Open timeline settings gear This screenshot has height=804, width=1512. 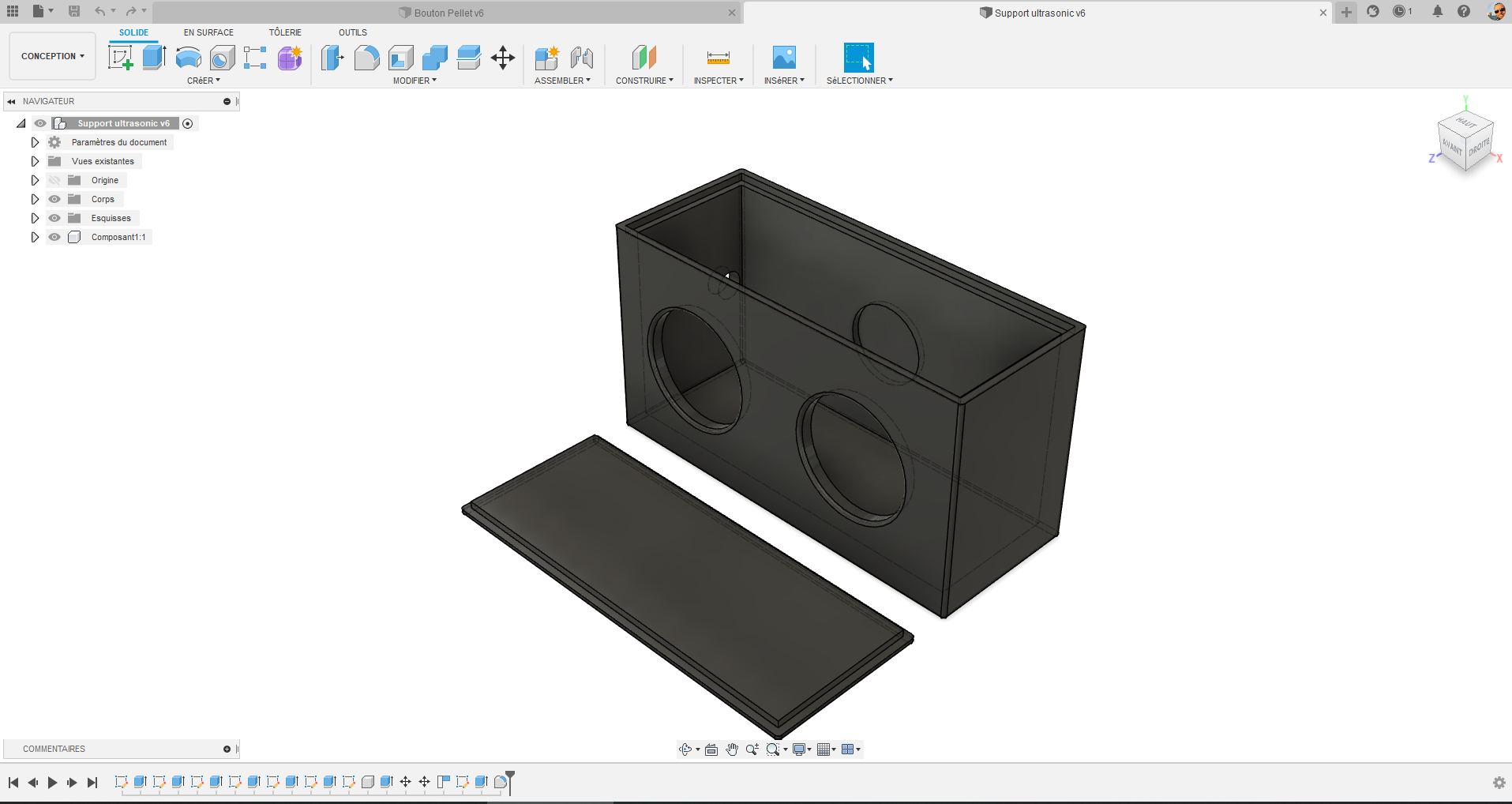point(1499,783)
